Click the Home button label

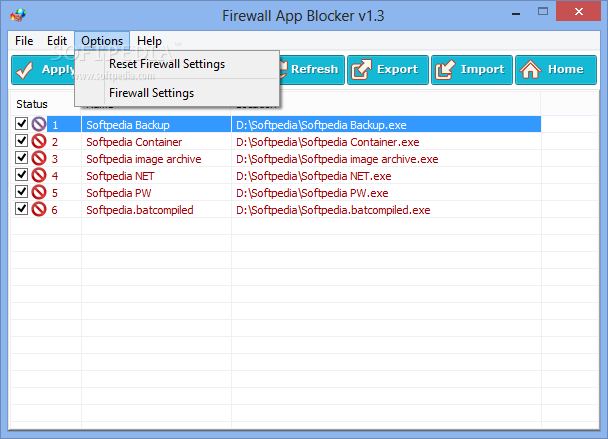566,69
